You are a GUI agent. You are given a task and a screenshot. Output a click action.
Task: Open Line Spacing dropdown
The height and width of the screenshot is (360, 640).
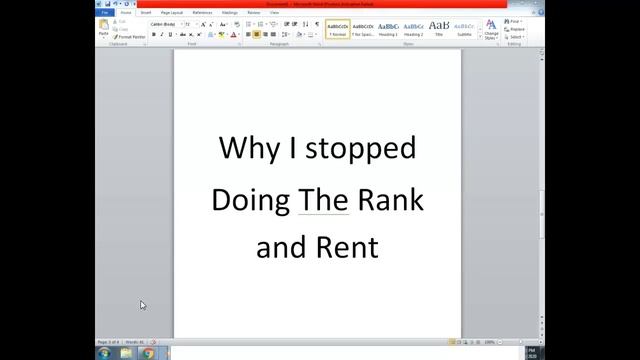(x=286, y=35)
